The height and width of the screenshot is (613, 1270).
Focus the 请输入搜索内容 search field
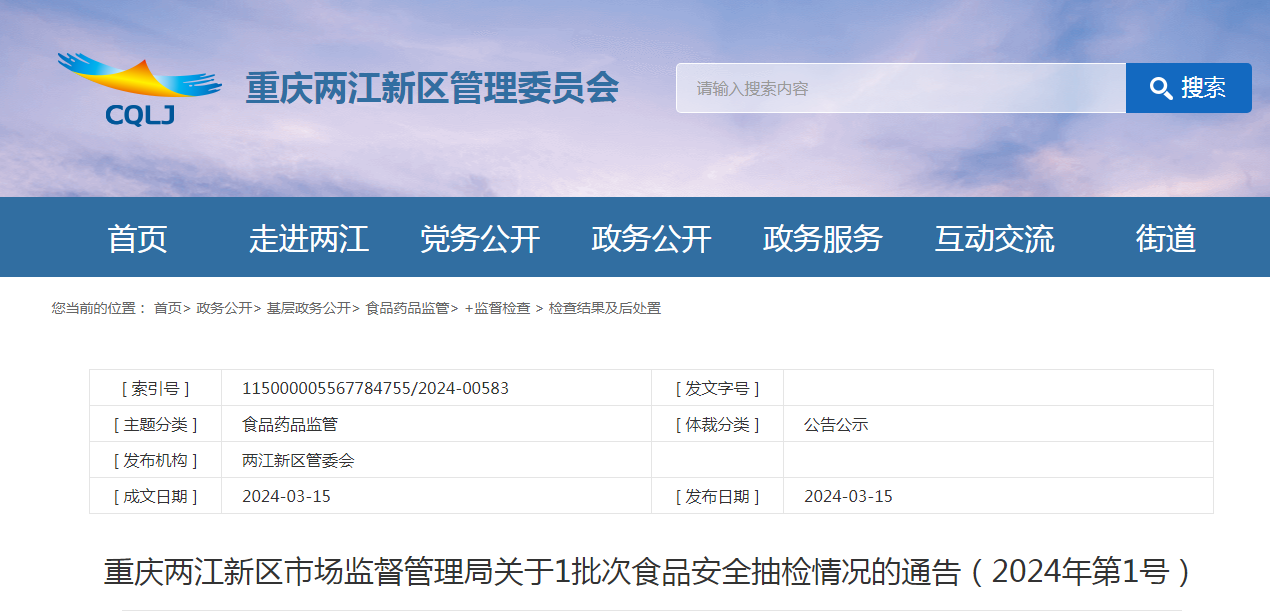(901, 88)
